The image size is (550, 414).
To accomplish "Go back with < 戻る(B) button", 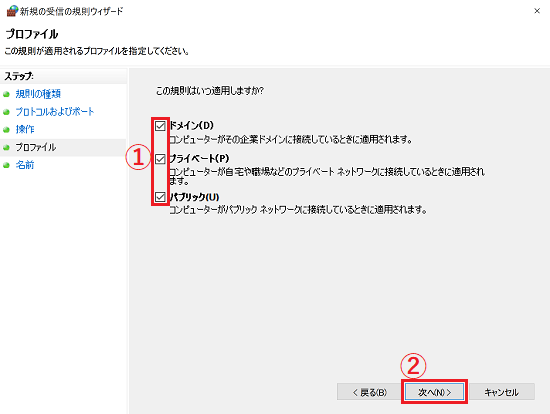I will [369, 392].
